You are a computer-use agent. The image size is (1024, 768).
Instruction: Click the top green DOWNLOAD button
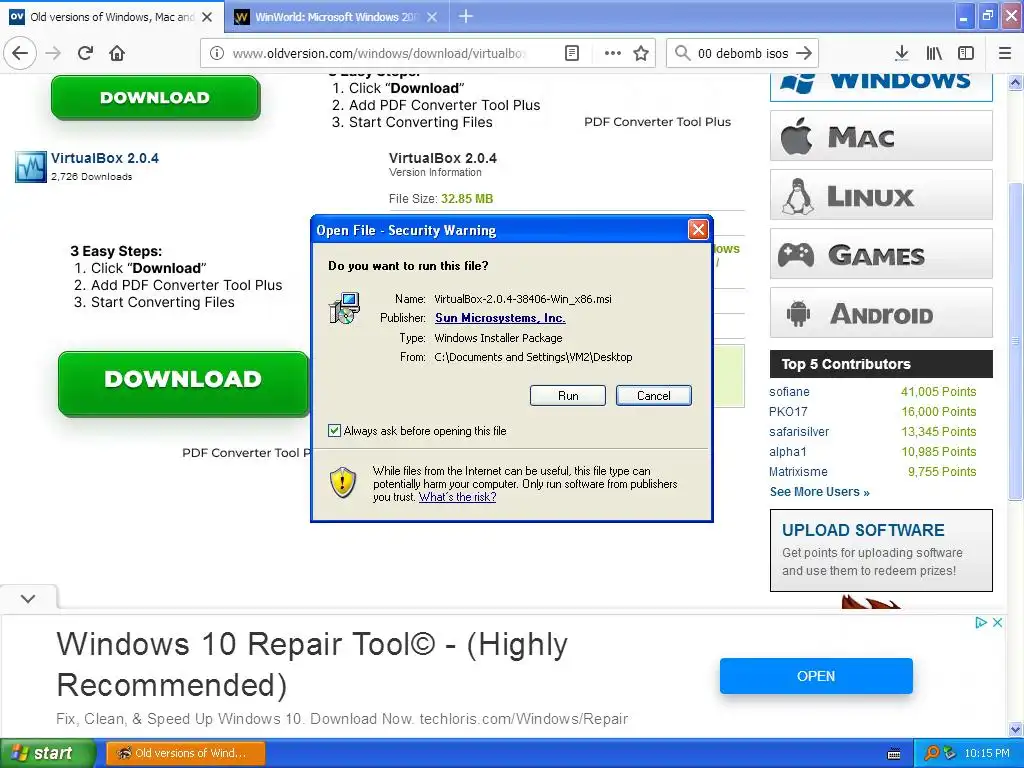pyautogui.click(x=155, y=97)
